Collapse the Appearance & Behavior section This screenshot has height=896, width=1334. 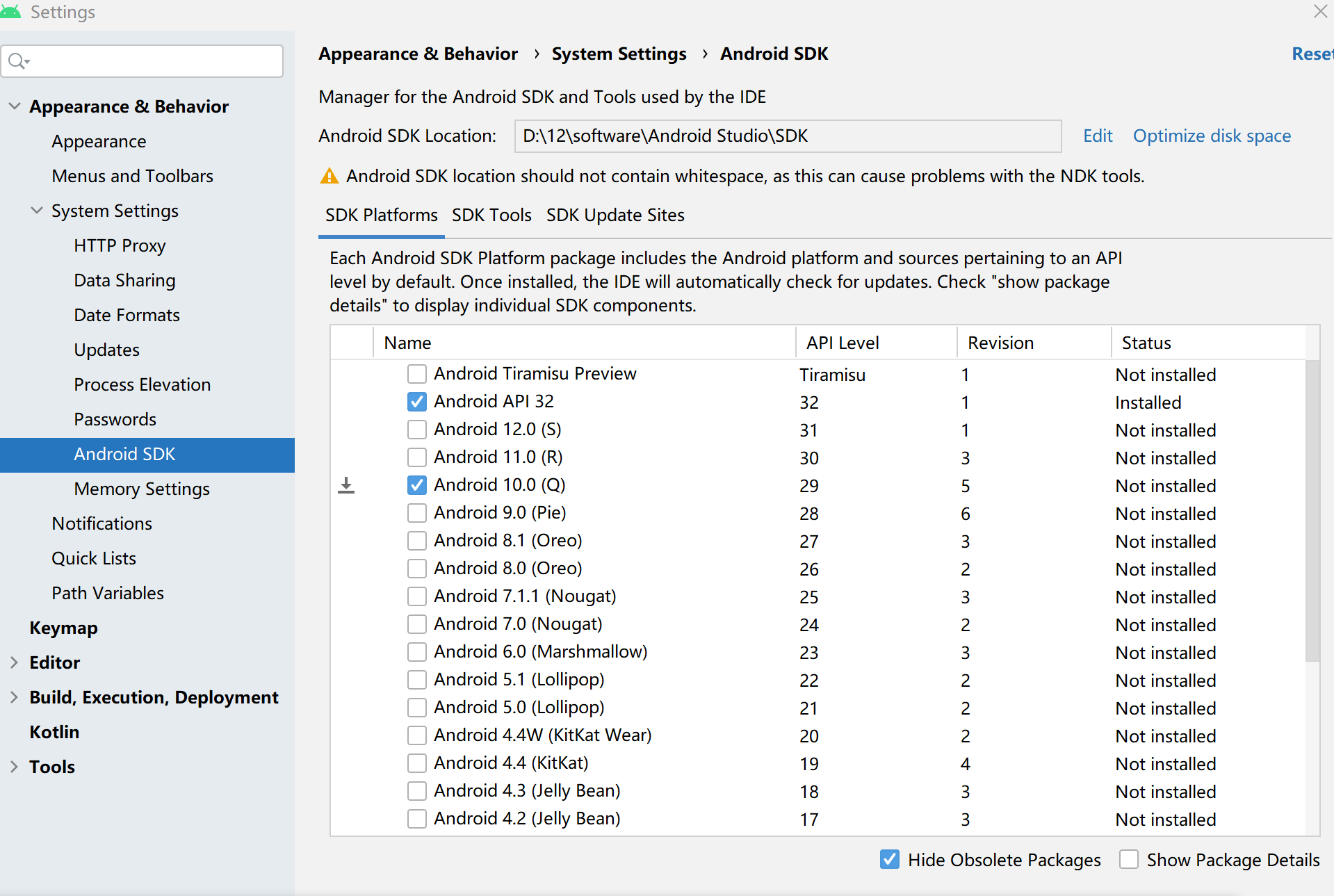tap(15, 106)
